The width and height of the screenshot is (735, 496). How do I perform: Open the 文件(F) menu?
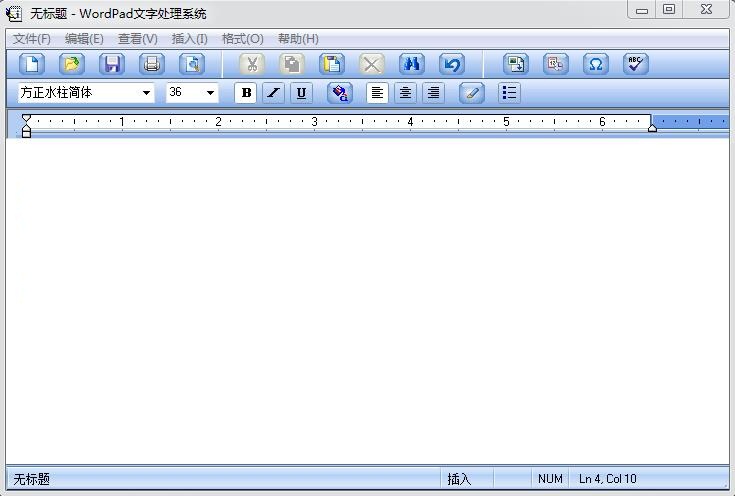tap(31, 39)
